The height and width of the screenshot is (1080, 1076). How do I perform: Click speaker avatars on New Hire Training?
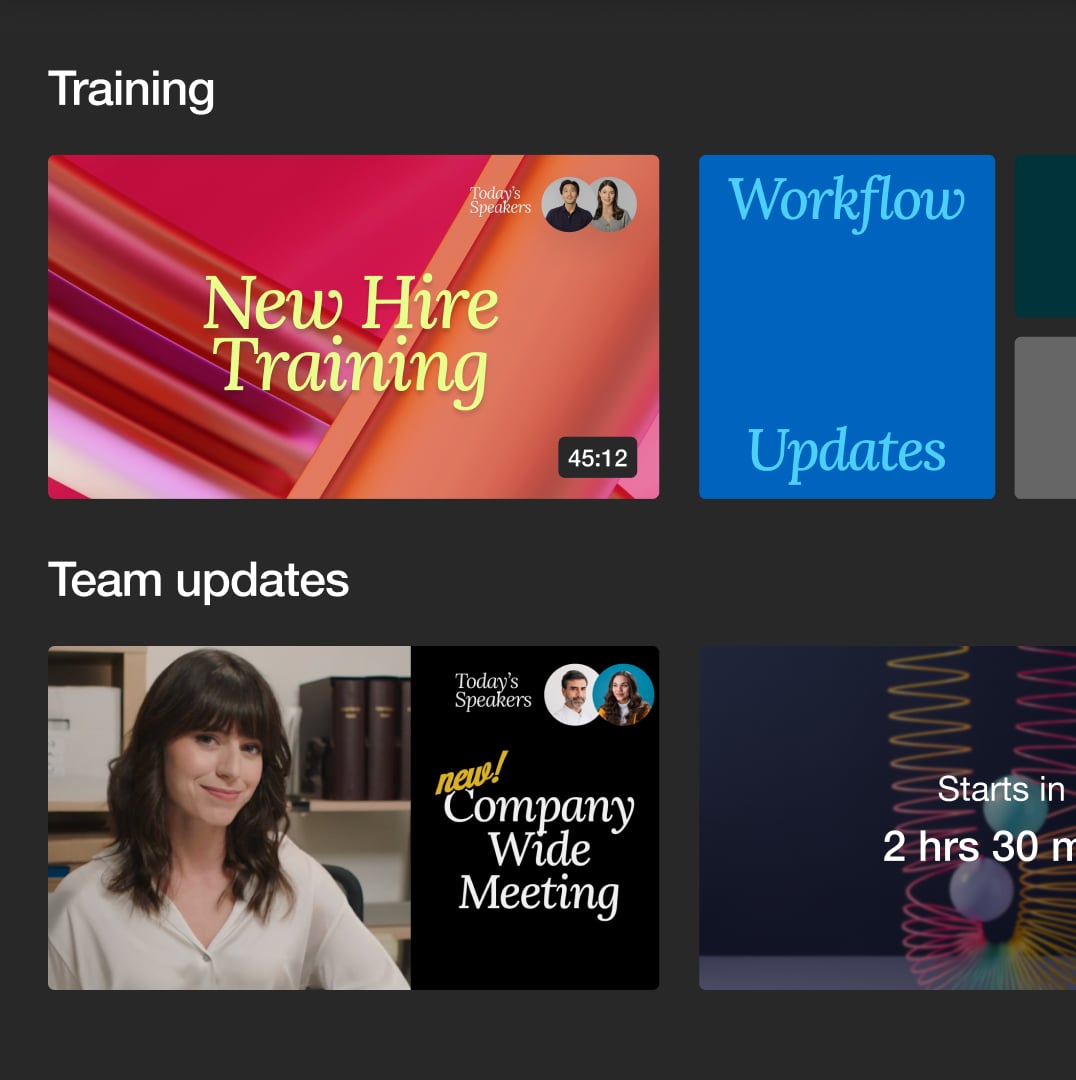[x=589, y=205]
